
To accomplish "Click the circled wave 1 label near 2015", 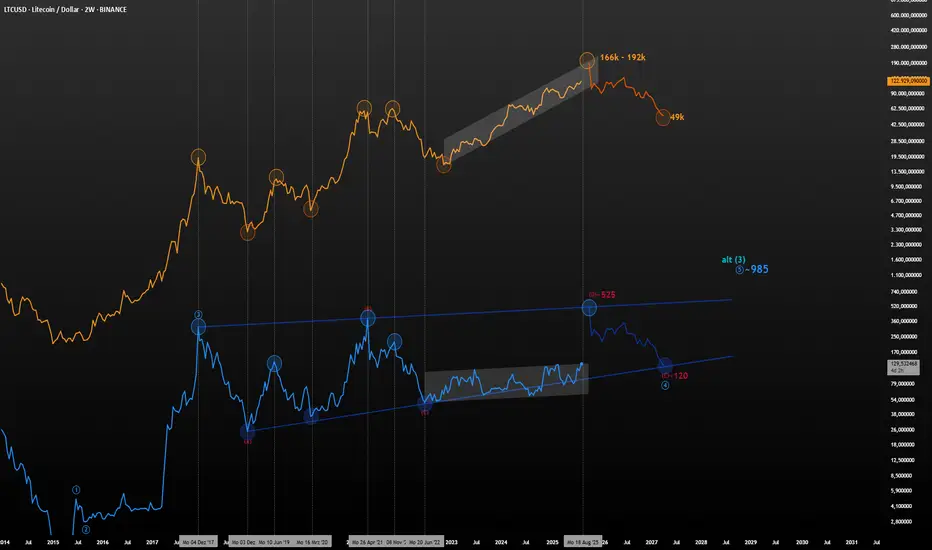I will (x=76, y=490).
